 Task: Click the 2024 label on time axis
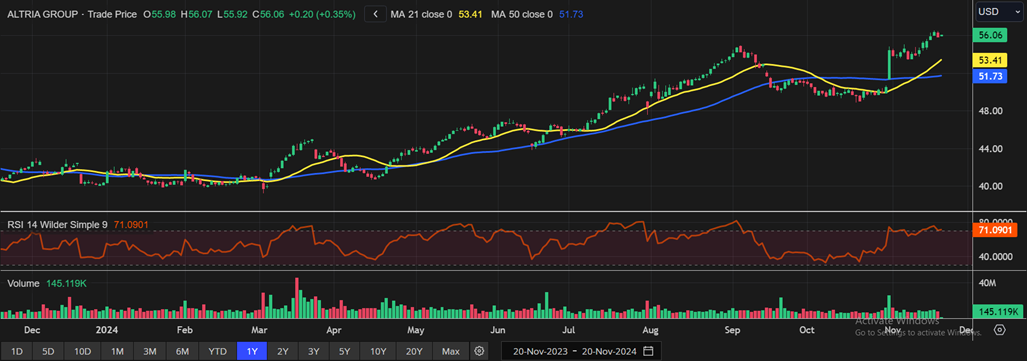[107, 330]
